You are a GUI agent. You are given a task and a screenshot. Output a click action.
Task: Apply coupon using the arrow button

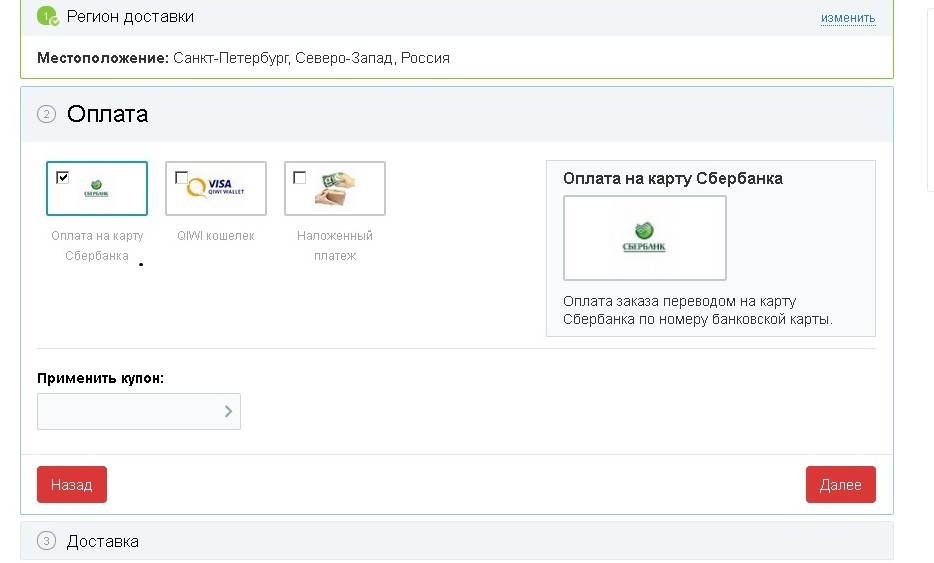coord(228,411)
